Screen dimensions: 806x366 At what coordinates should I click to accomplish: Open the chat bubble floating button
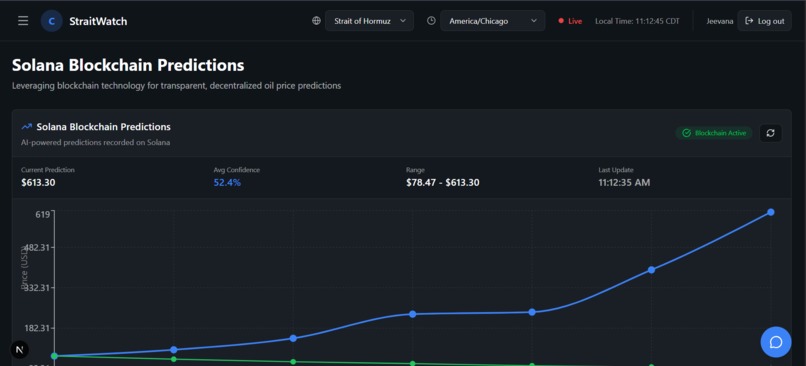(x=776, y=342)
